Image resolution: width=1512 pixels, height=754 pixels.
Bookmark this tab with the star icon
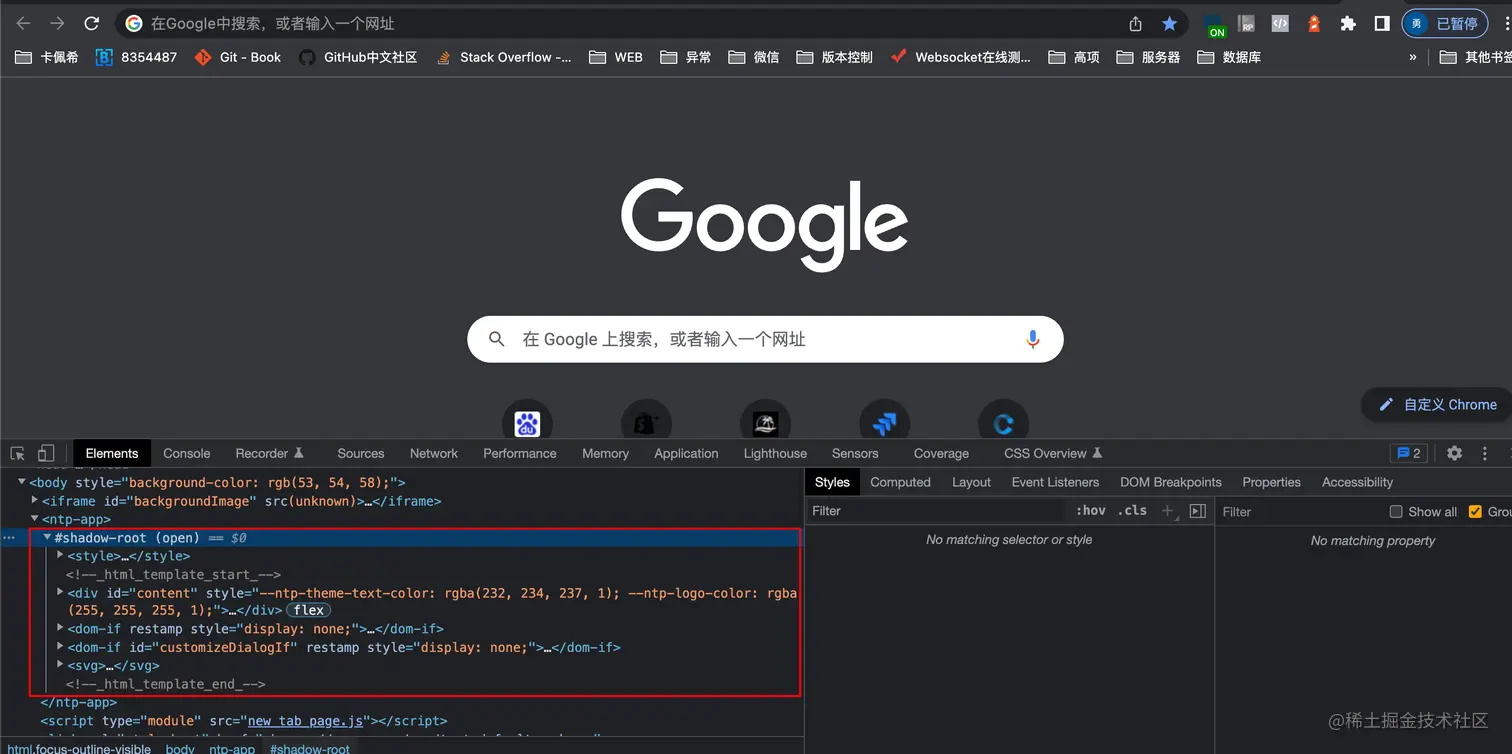(1169, 23)
